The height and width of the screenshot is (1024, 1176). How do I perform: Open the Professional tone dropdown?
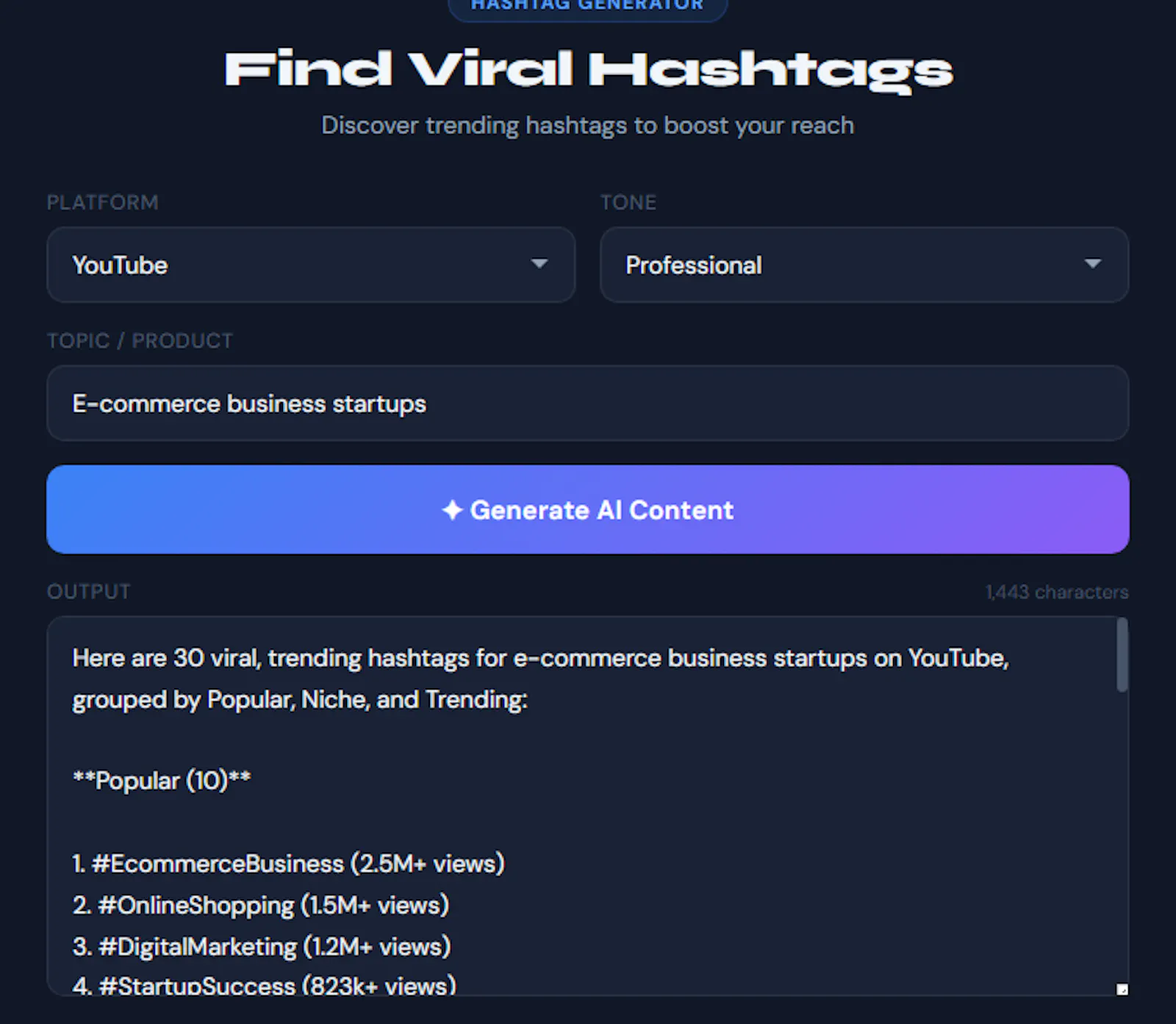coord(864,265)
